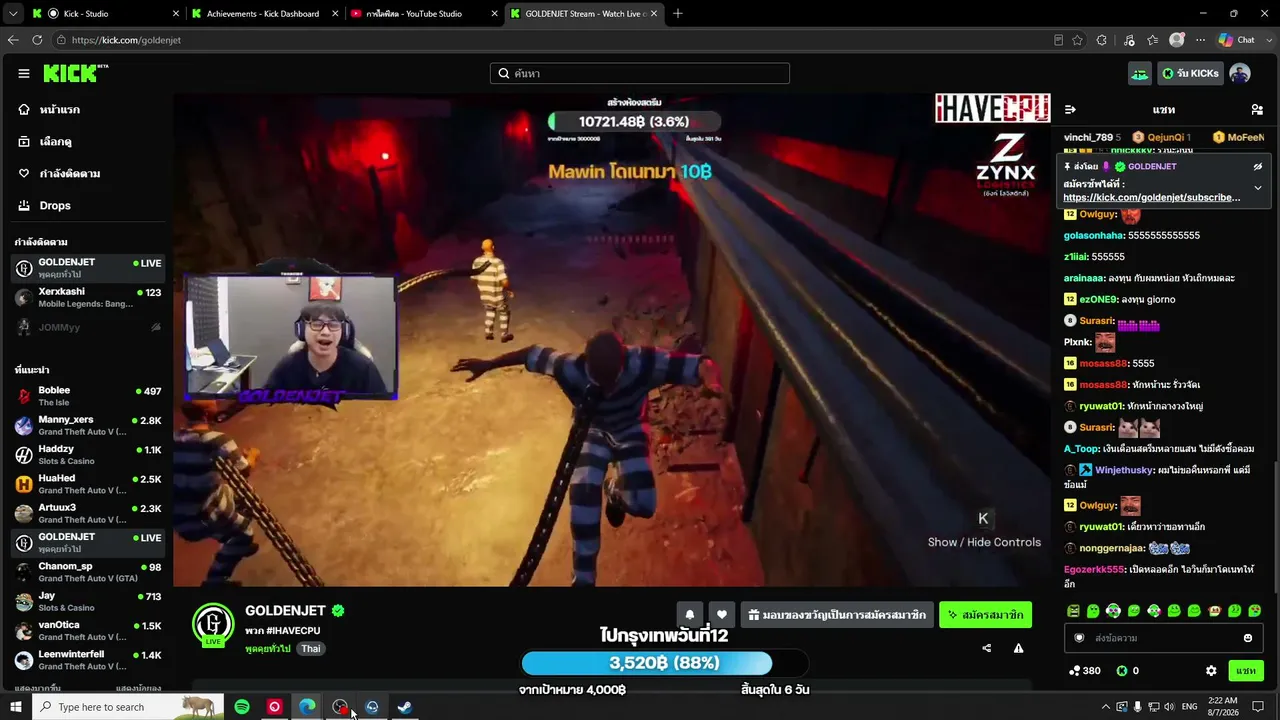Open Manny_xers recommended channel

(88, 425)
